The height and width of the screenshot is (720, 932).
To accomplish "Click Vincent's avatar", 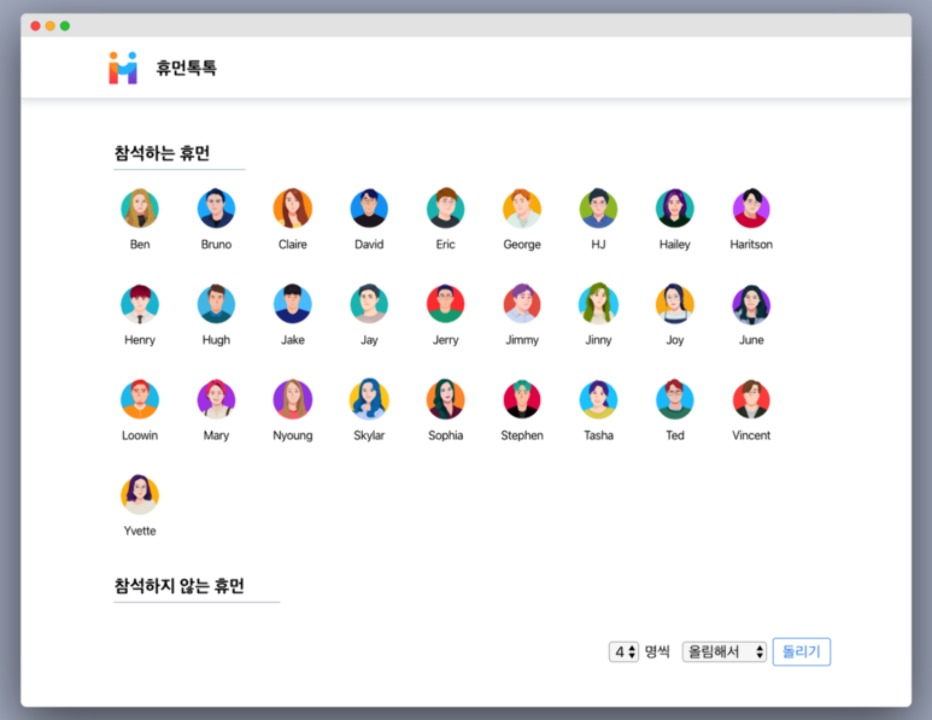I will tap(751, 400).
